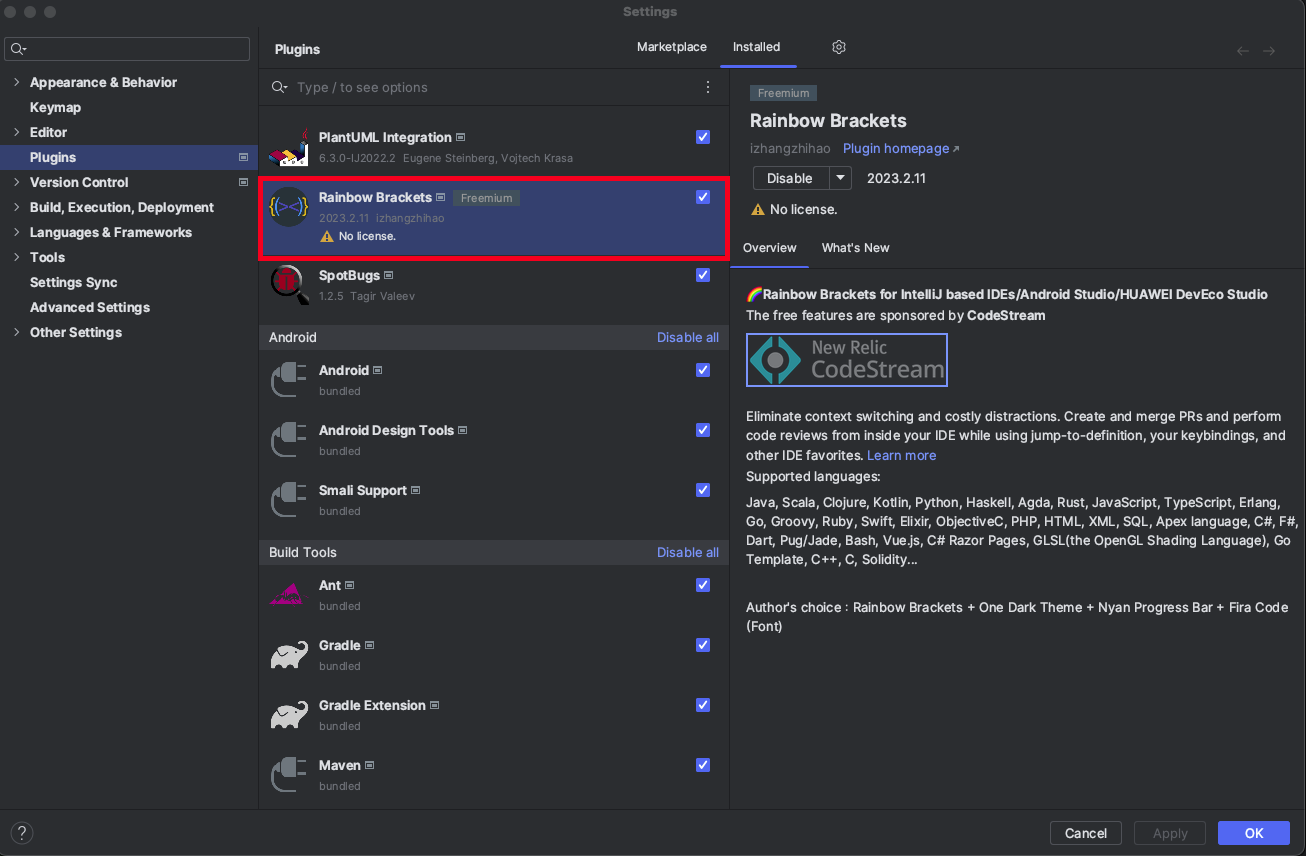Expand the Appearance & Behavior tree node
Image resolution: width=1306 pixels, height=856 pixels.
click(16, 82)
